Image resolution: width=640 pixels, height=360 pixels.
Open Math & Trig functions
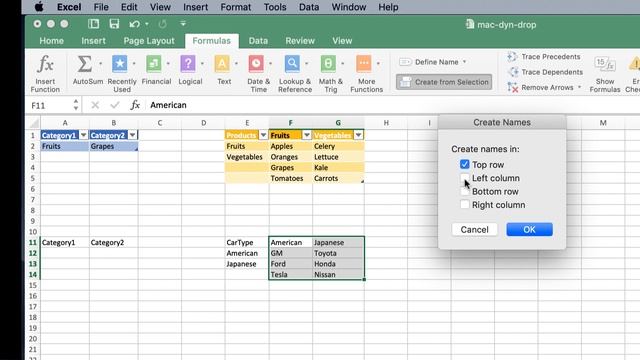331,73
